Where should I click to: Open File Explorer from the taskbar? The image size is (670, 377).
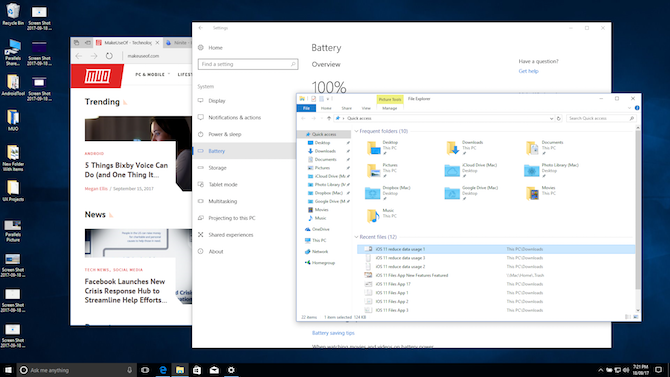tap(180, 370)
